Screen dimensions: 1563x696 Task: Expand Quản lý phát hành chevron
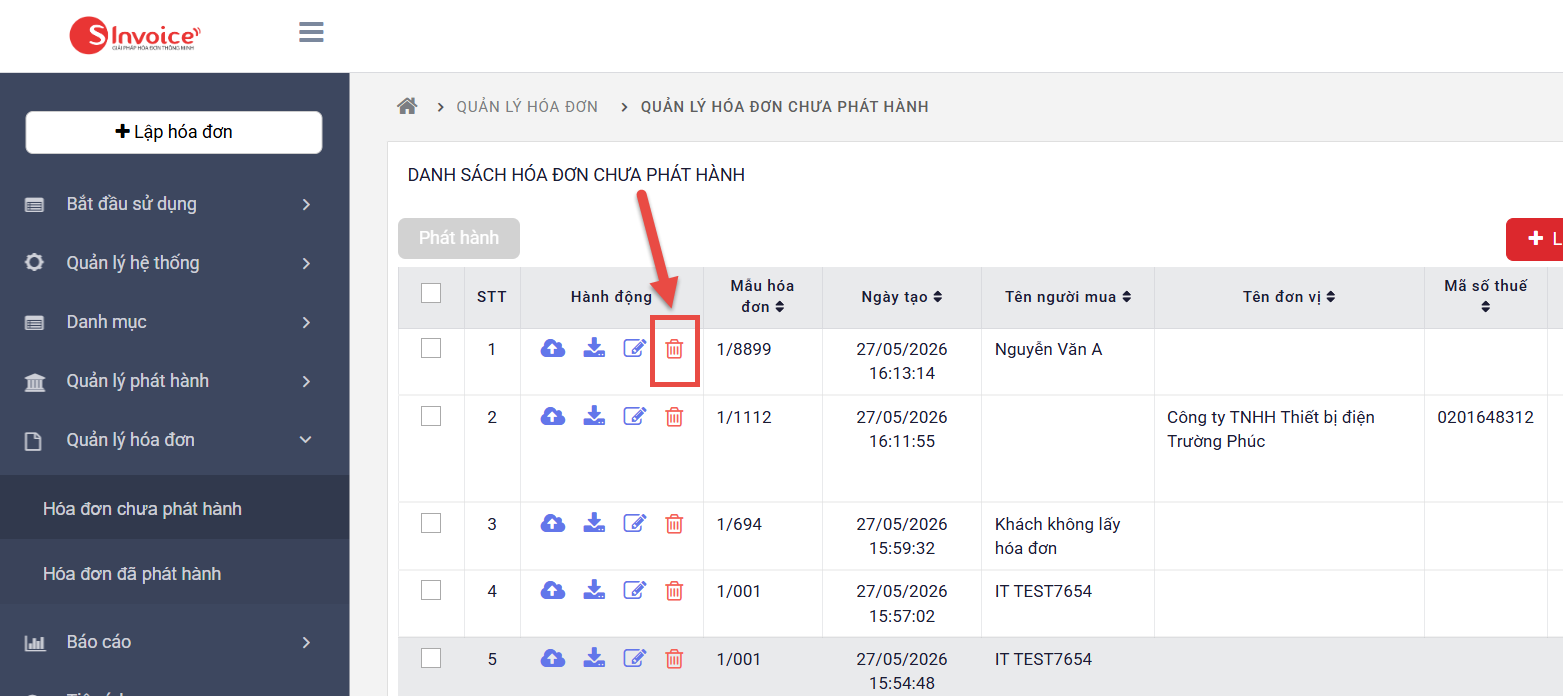[x=307, y=382]
